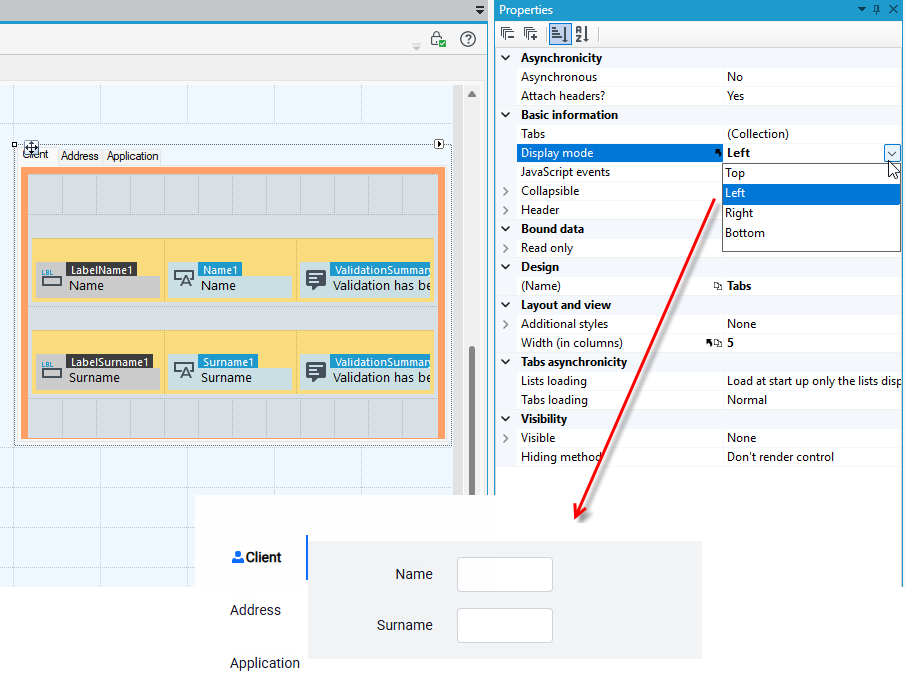Screen dimensions: 905x691
Task: Collapse the Tabs asynchronicity category
Action: point(506,362)
